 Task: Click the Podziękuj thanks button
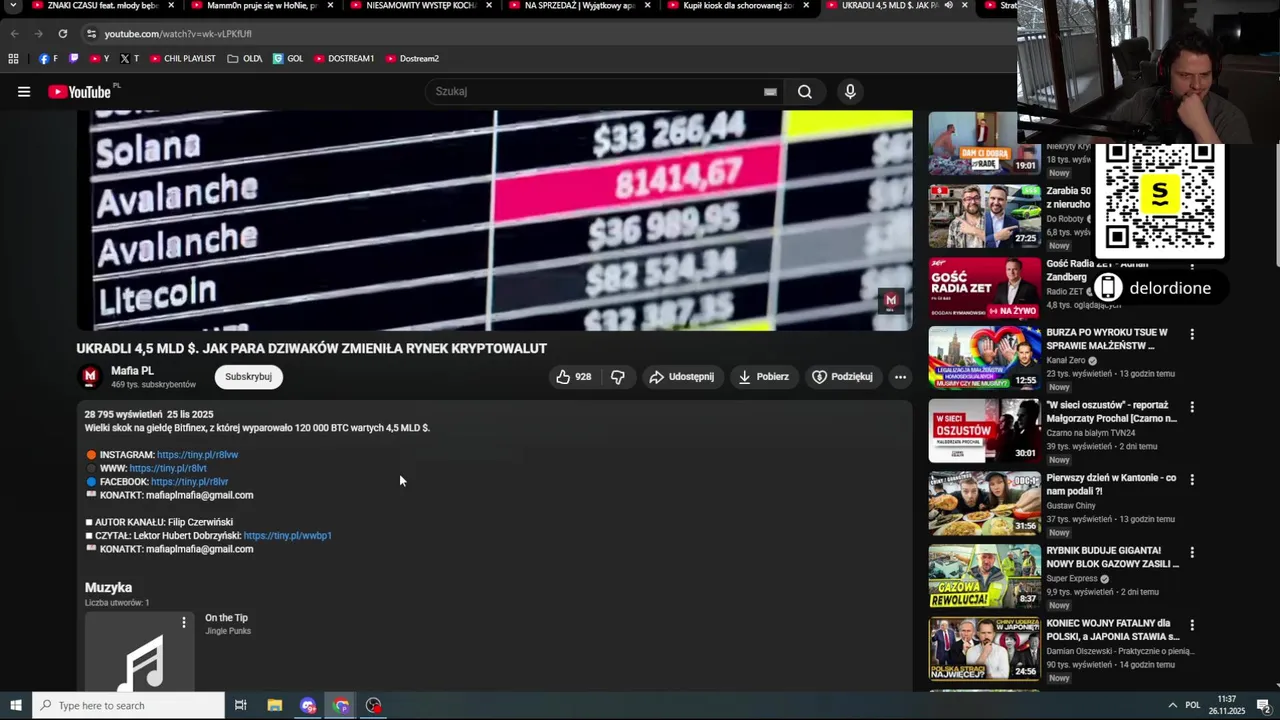tap(843, 377)
